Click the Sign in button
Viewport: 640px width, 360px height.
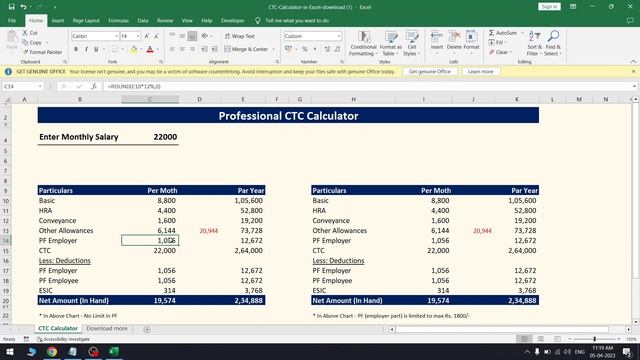coord(549,7)
